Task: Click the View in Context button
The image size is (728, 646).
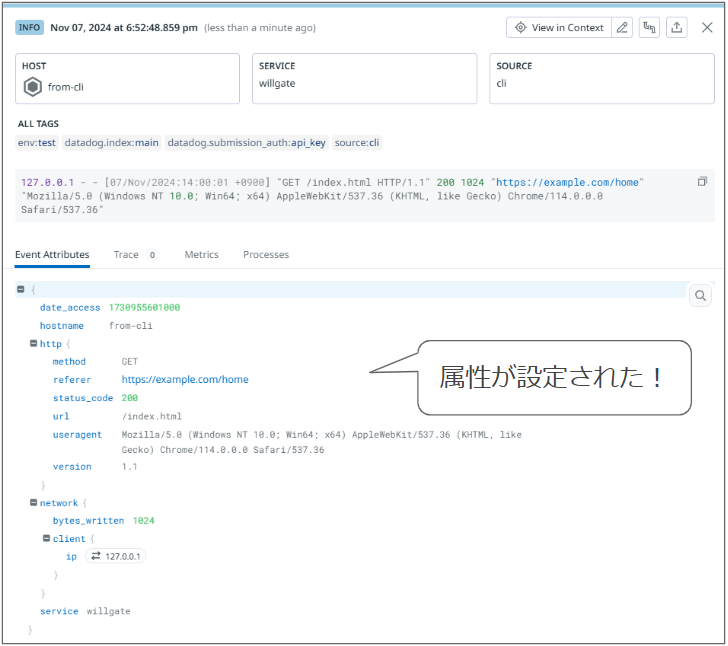Action: click(x=559, y=28)
